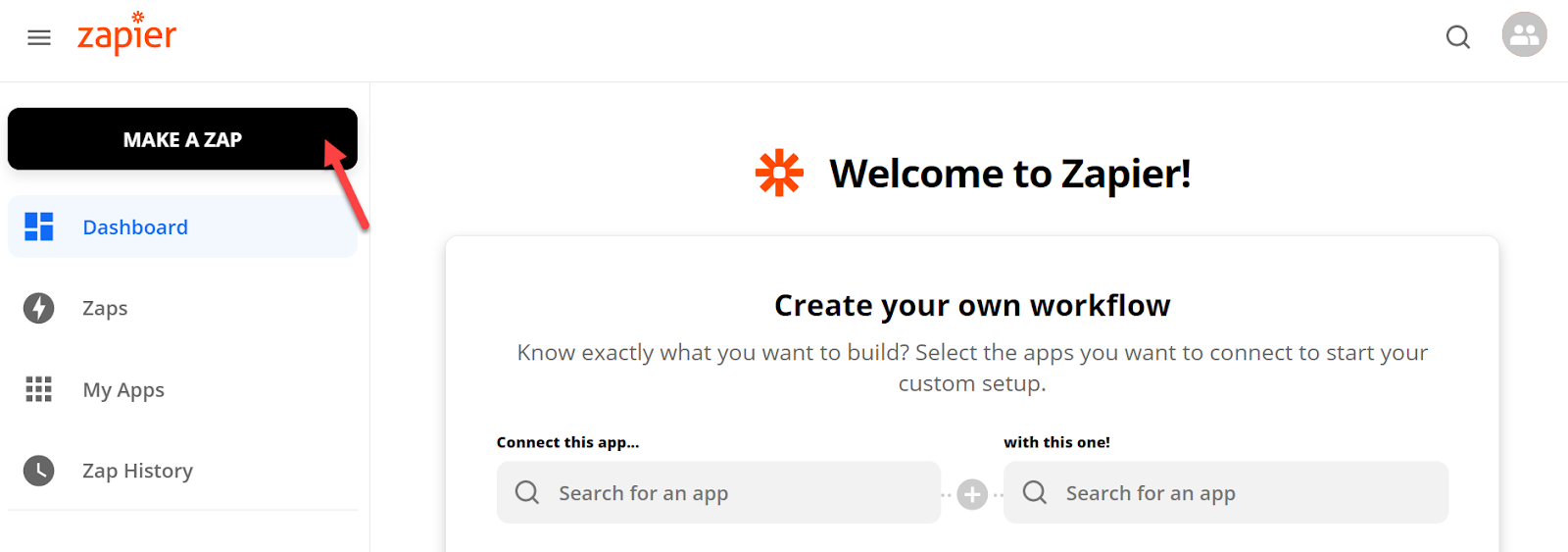Open search with the magnifier icon
The height and width of the screenshot is (552, 1568).
1458,37
